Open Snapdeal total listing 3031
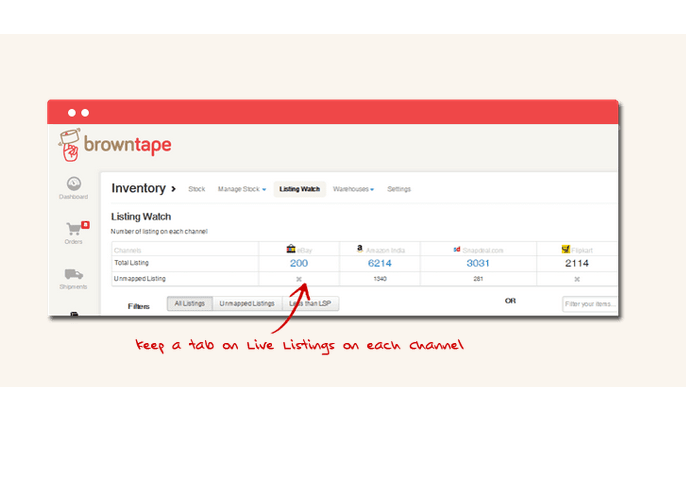The width and height of the screenshot is (691, 500). click(x=478, y=263)
